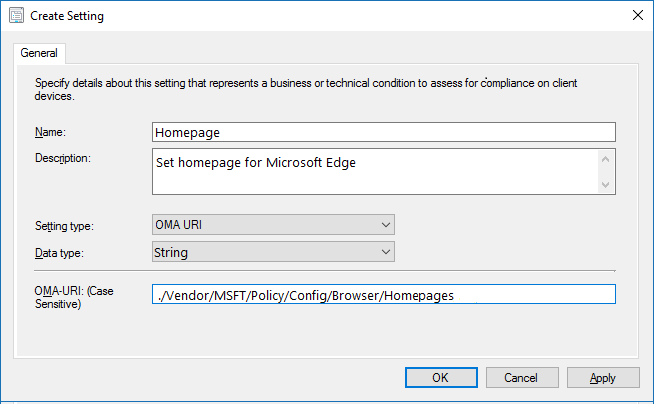Click the "Description:" label
Image resolution: width=654 pixels, height=404 pixels.
[62, 157]
